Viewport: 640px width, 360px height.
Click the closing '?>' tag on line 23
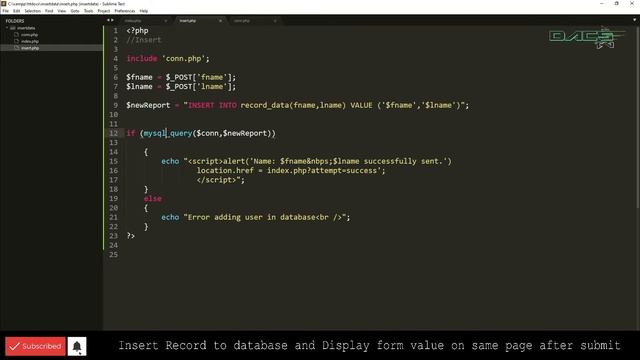[131, 236]
